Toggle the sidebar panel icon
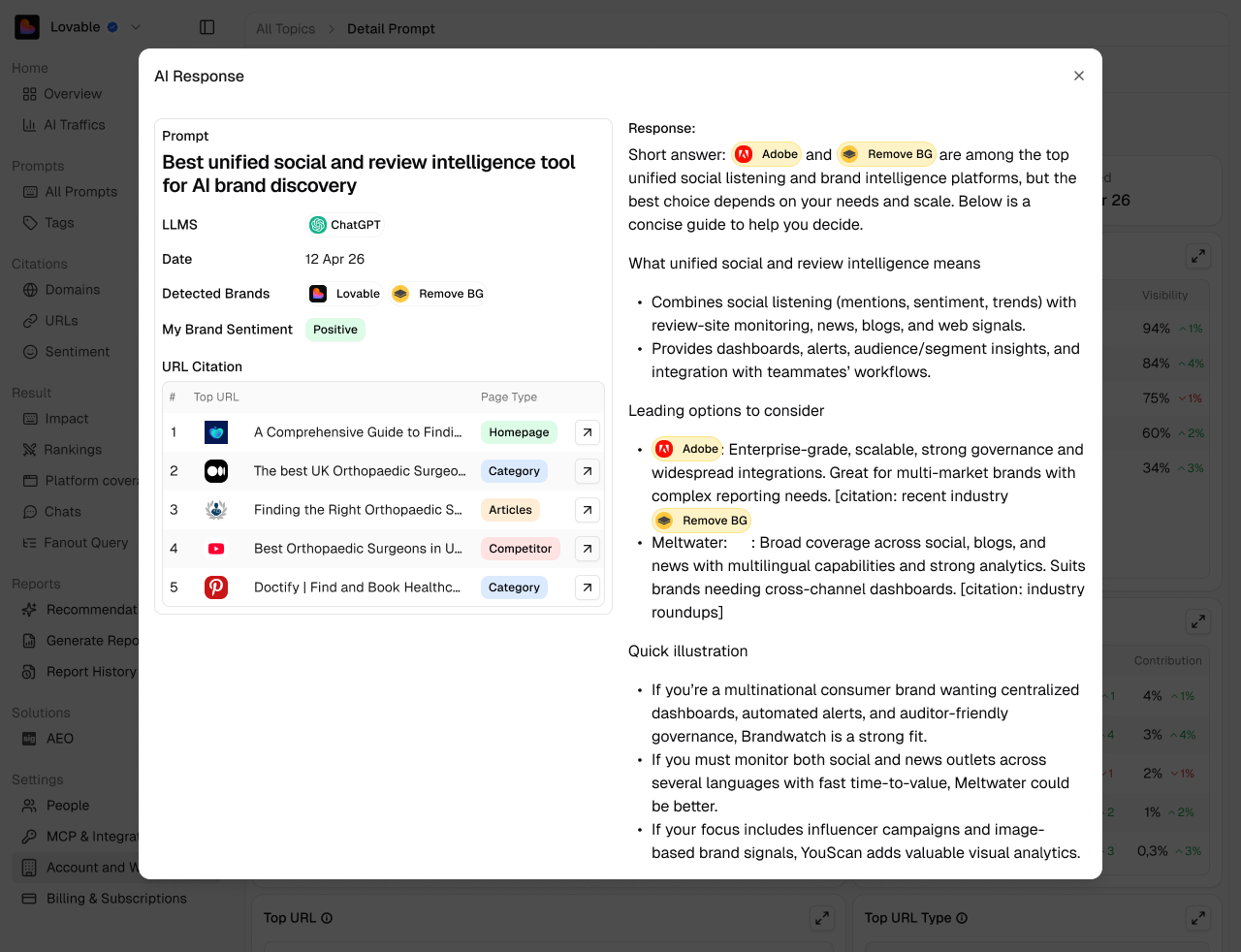Image resolution: width=1241 pixels, height=952 pixels. (x=207, y=27)
